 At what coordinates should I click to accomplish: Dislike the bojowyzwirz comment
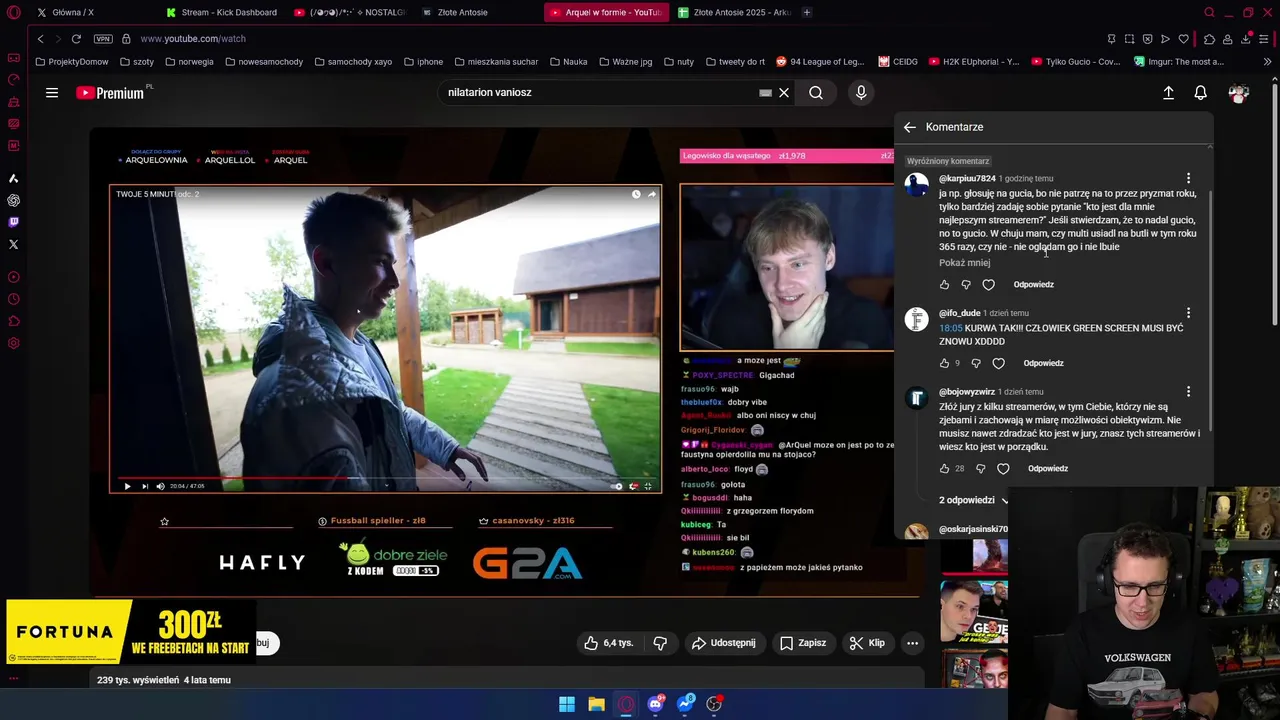(x=981, y=469)
